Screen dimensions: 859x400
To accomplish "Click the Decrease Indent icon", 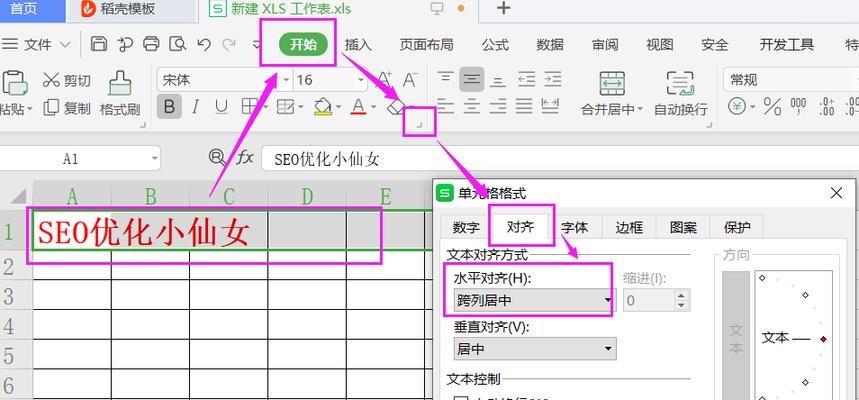I will click(526, 80).
